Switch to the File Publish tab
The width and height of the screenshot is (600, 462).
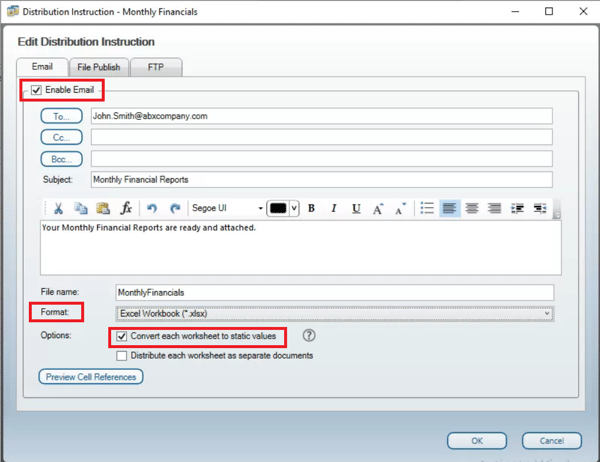[x=98, y=67]
